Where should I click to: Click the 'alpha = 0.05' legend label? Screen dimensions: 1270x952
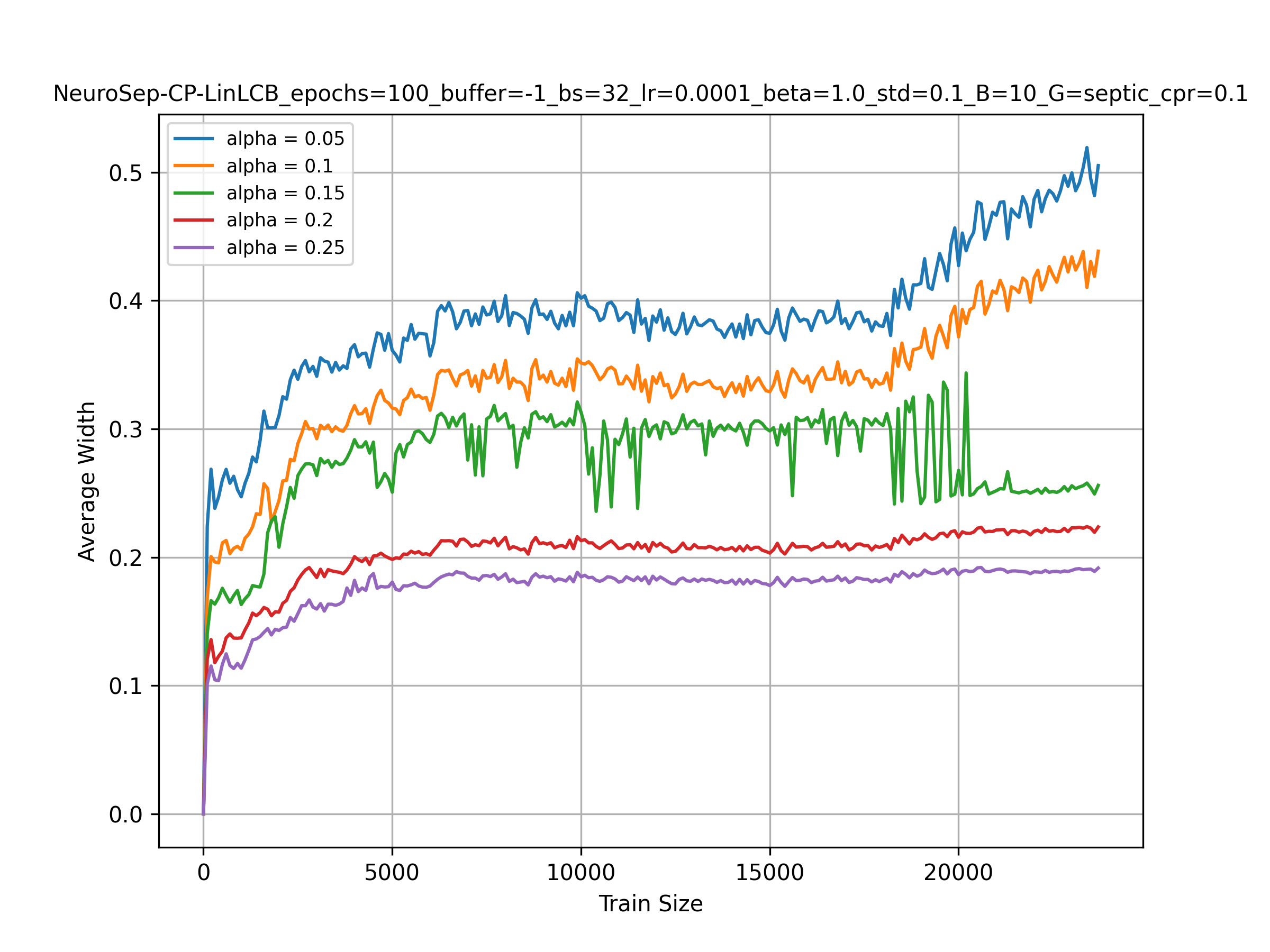pyautogui.click(x=285, y=138)
